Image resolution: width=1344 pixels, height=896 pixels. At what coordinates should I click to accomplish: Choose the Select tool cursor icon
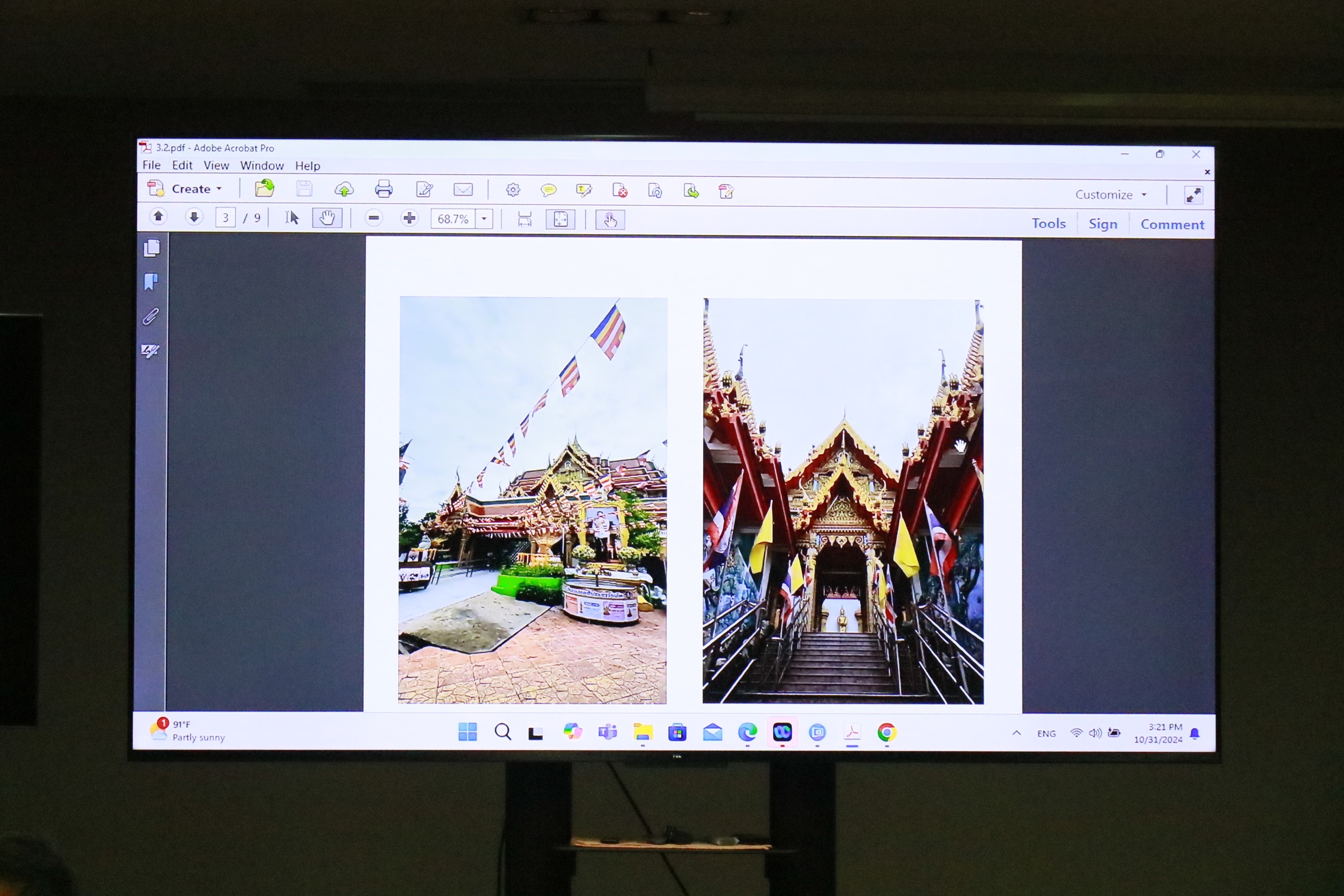pos(292,218)
